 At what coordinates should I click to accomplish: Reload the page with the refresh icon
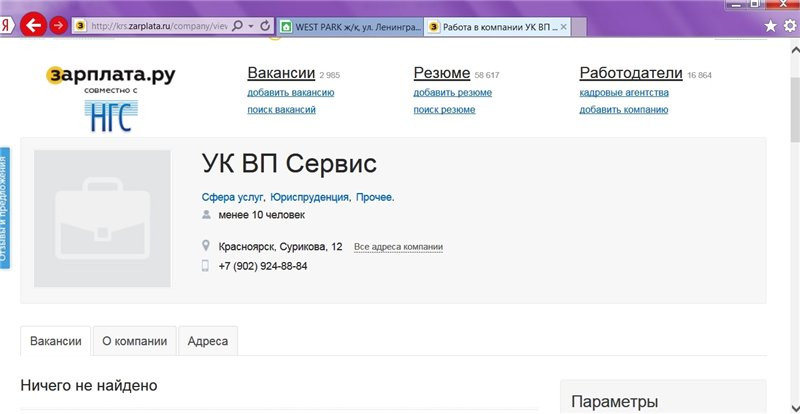(x=265, y=26)
